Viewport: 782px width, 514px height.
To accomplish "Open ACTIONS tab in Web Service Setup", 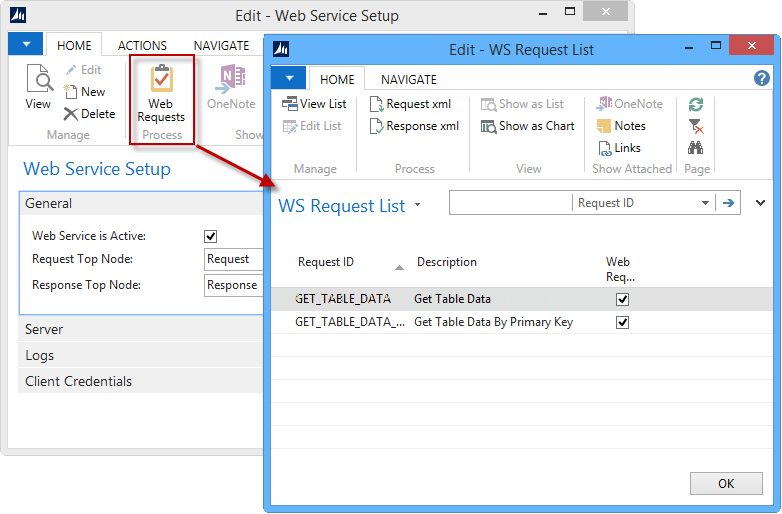I will tap(142, 45).
